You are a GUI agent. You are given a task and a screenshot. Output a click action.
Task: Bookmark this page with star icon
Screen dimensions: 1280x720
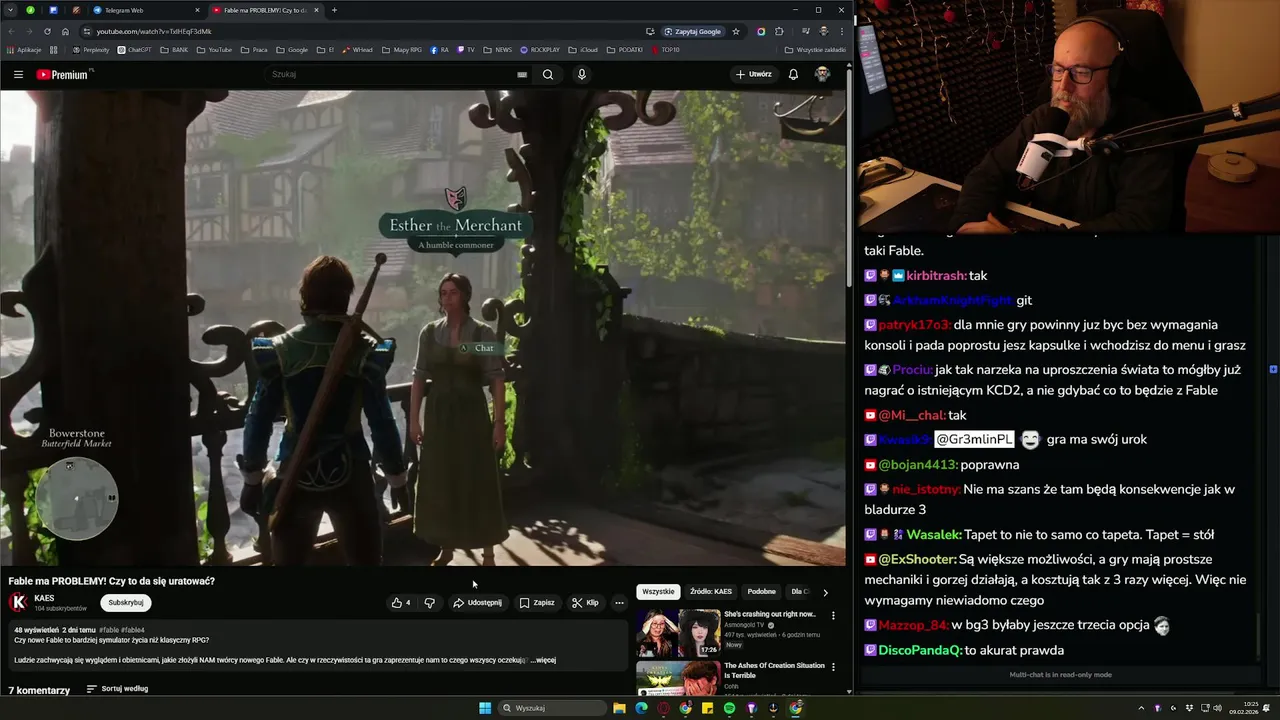736,31
